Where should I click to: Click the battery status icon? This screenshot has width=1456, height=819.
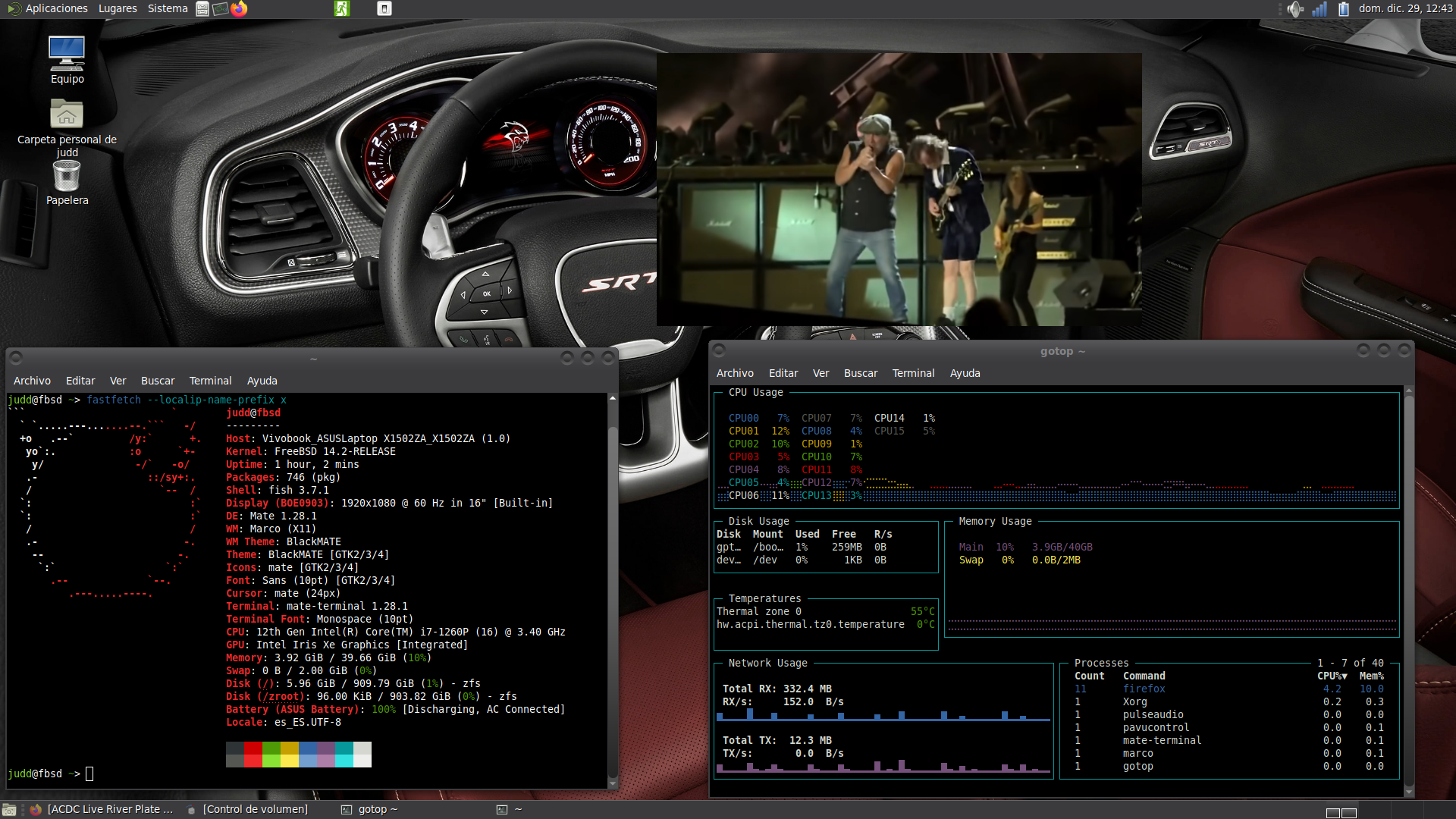[1344, 9]
